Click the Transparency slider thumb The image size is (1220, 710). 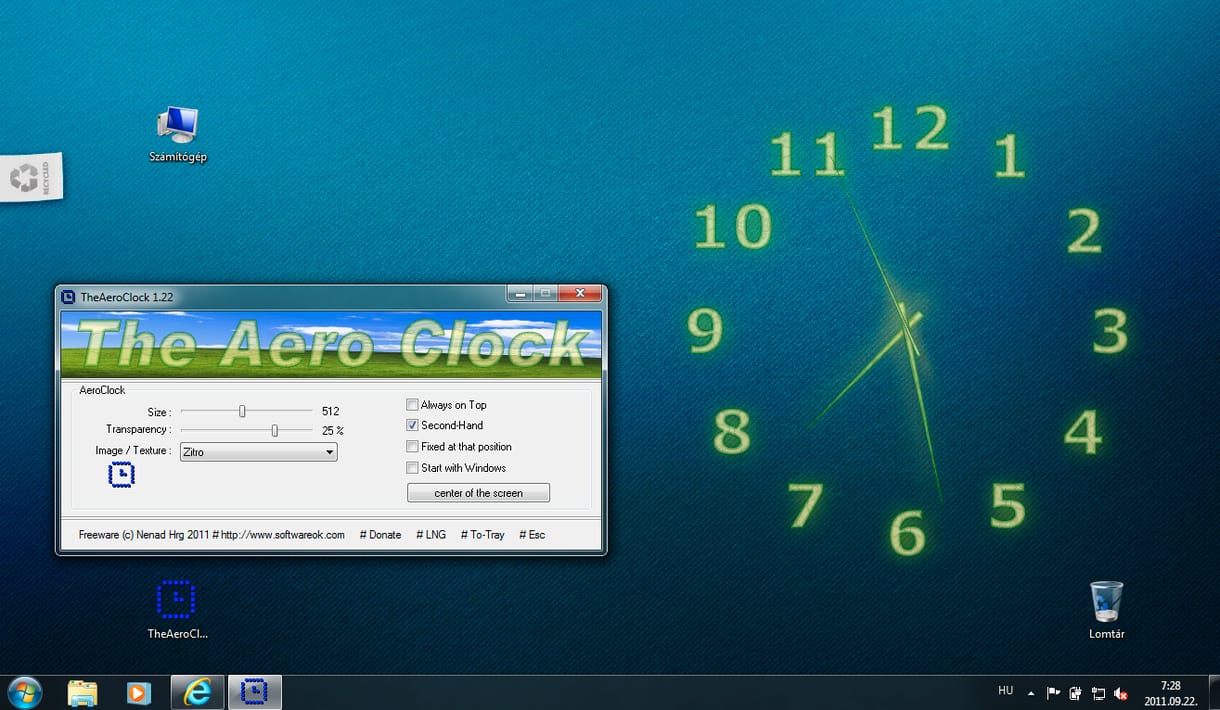point(275,430)
